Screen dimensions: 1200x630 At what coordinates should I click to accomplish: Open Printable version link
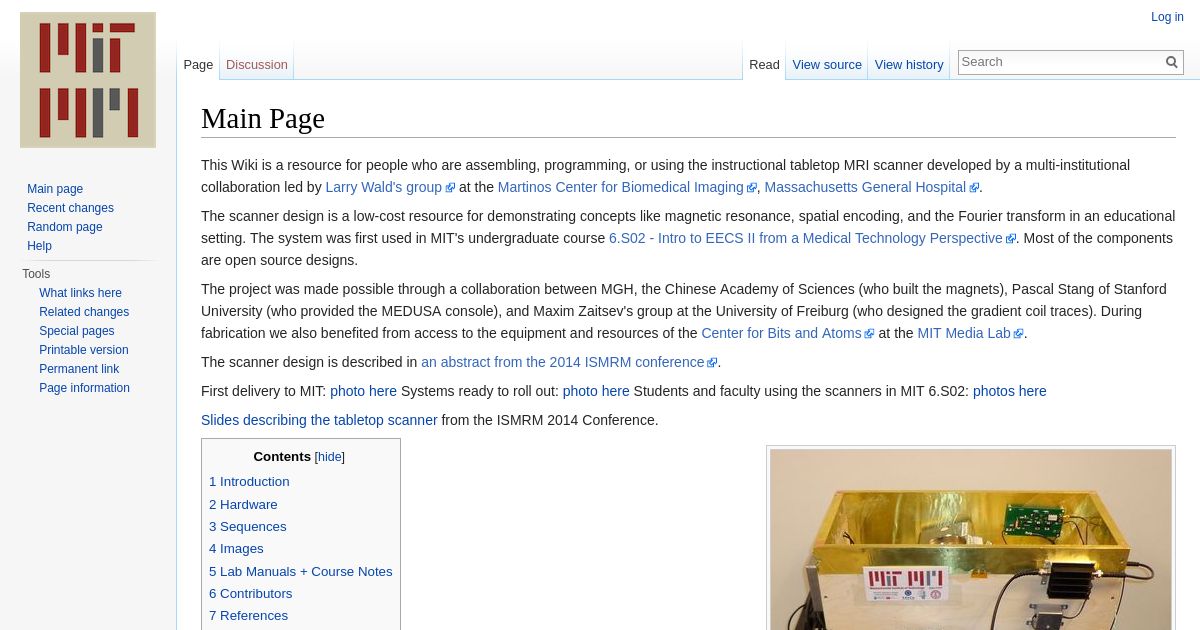coord(84,350)
